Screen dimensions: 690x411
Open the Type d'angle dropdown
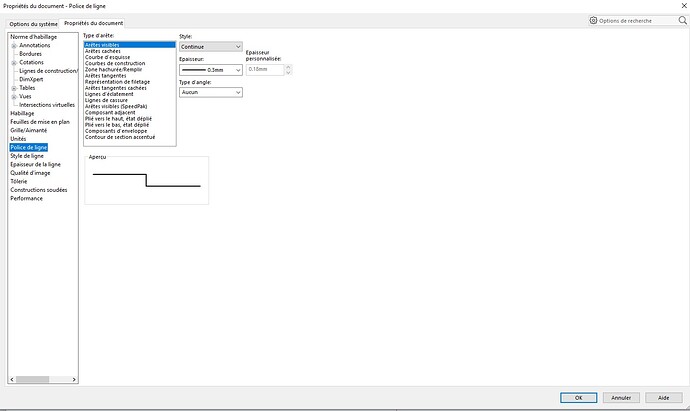point(210,92)
